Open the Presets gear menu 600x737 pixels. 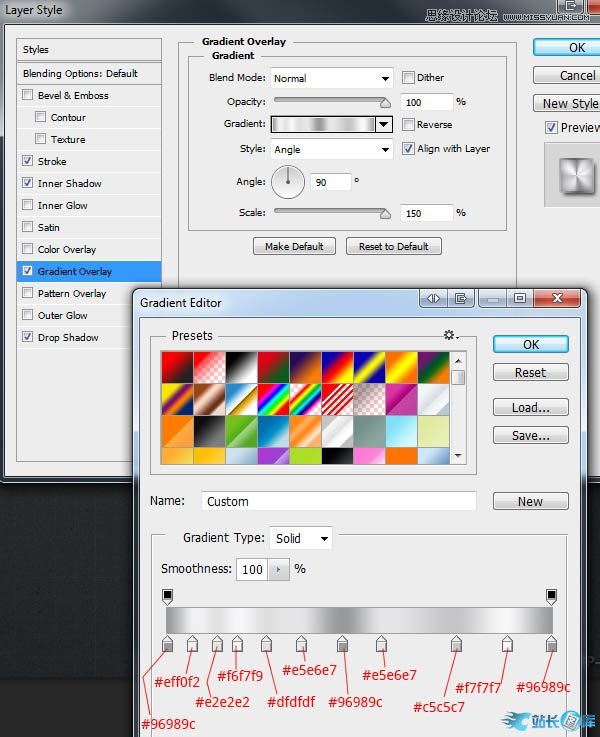click(x=450, y=336)
